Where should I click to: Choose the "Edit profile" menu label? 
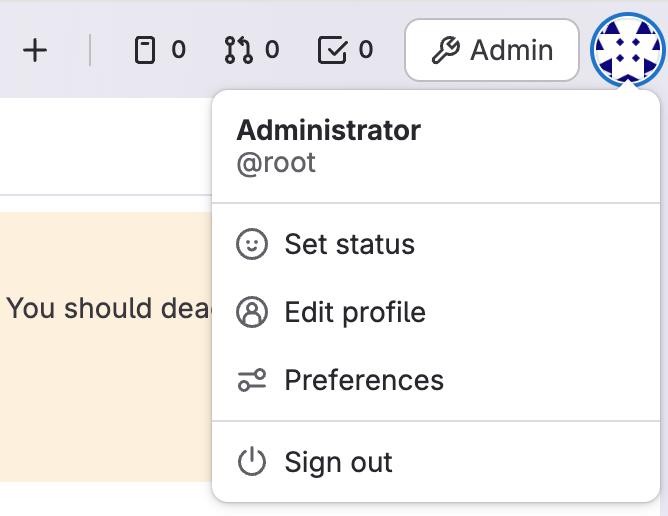[355, 312]
